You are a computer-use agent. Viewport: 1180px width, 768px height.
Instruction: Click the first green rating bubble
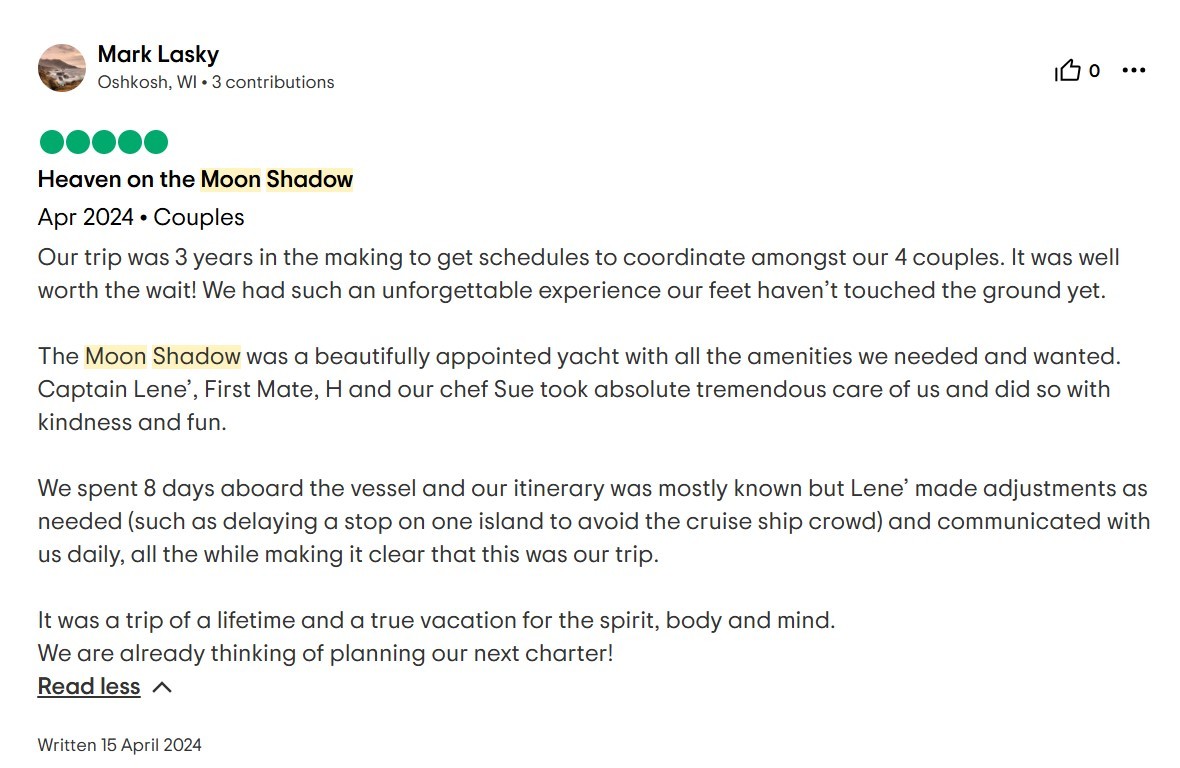51,142
